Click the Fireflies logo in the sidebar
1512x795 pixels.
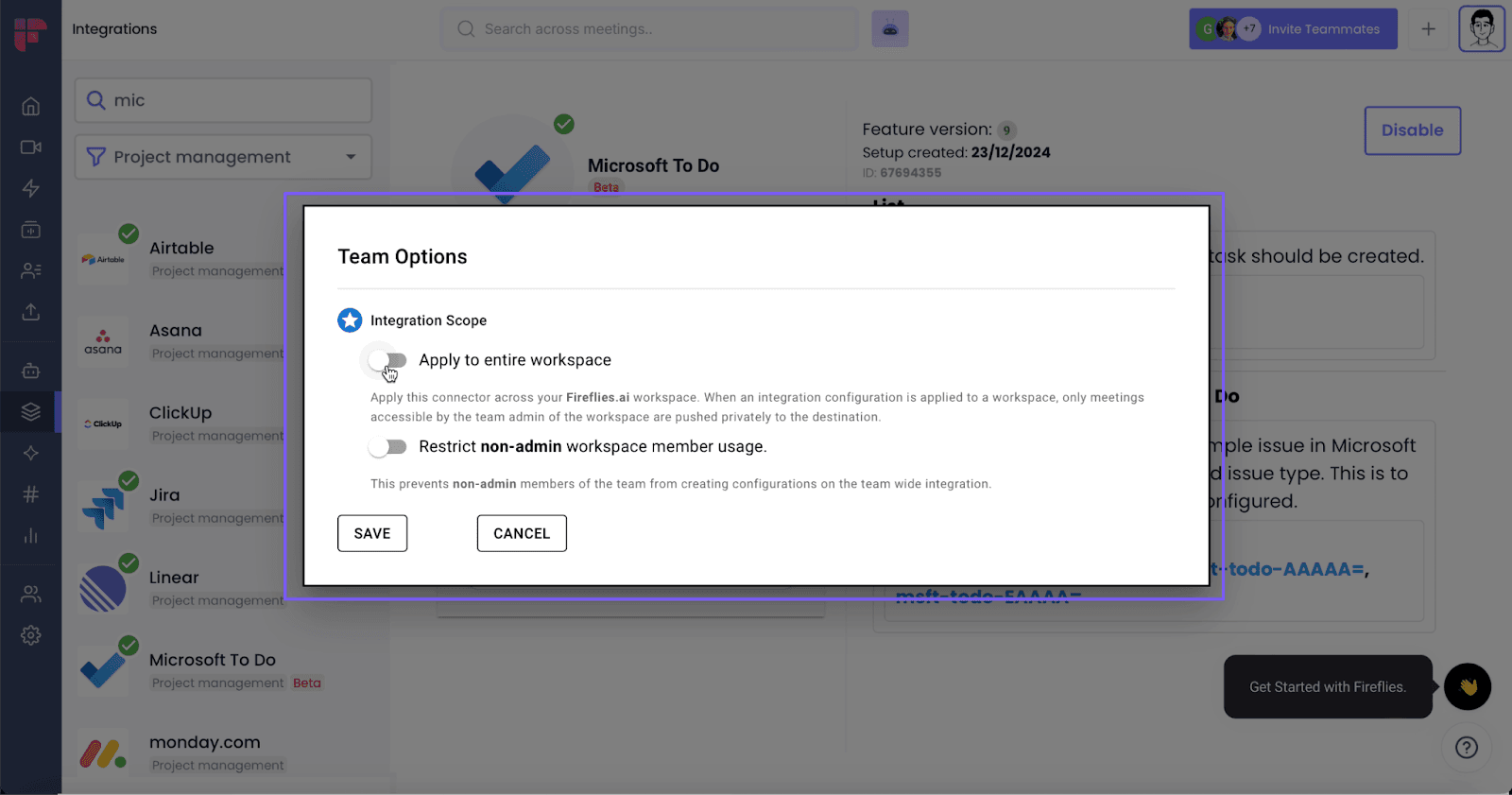[x=30, y=33]
